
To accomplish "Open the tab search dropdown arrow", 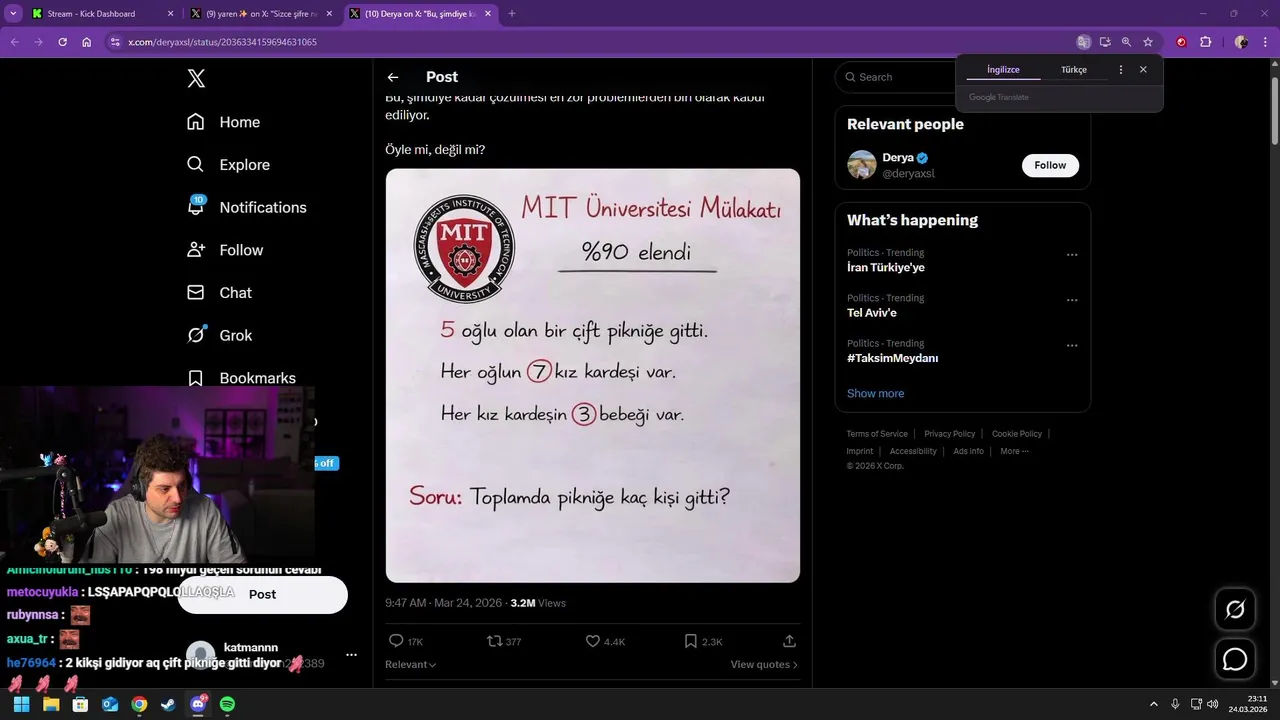I will 13,14.
